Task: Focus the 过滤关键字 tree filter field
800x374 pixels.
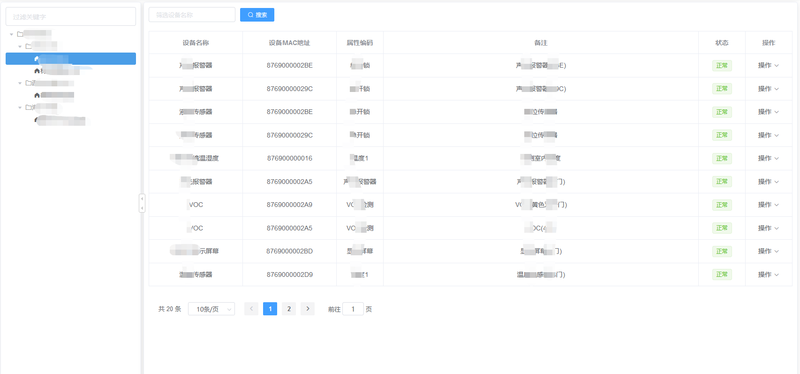Action: (70, 16)
